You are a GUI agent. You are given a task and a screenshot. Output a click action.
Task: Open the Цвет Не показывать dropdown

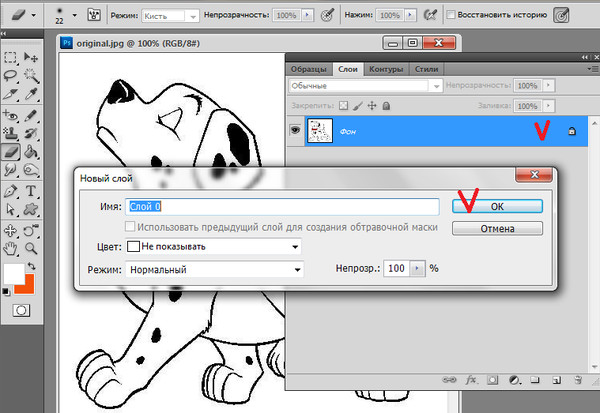[213, 246]
